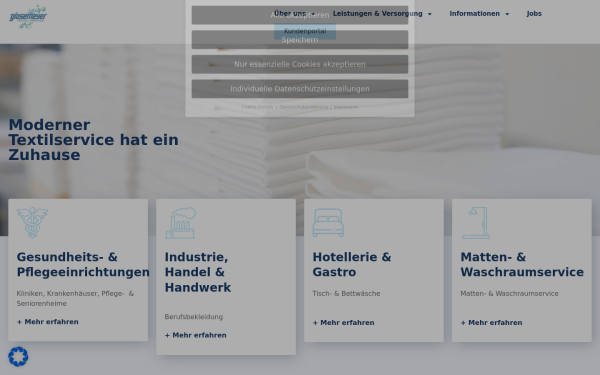Image resolution: width=600 pixels, height=375 pixels.
Task: Go to the Jobs page
Action: (x=534, y=14)
